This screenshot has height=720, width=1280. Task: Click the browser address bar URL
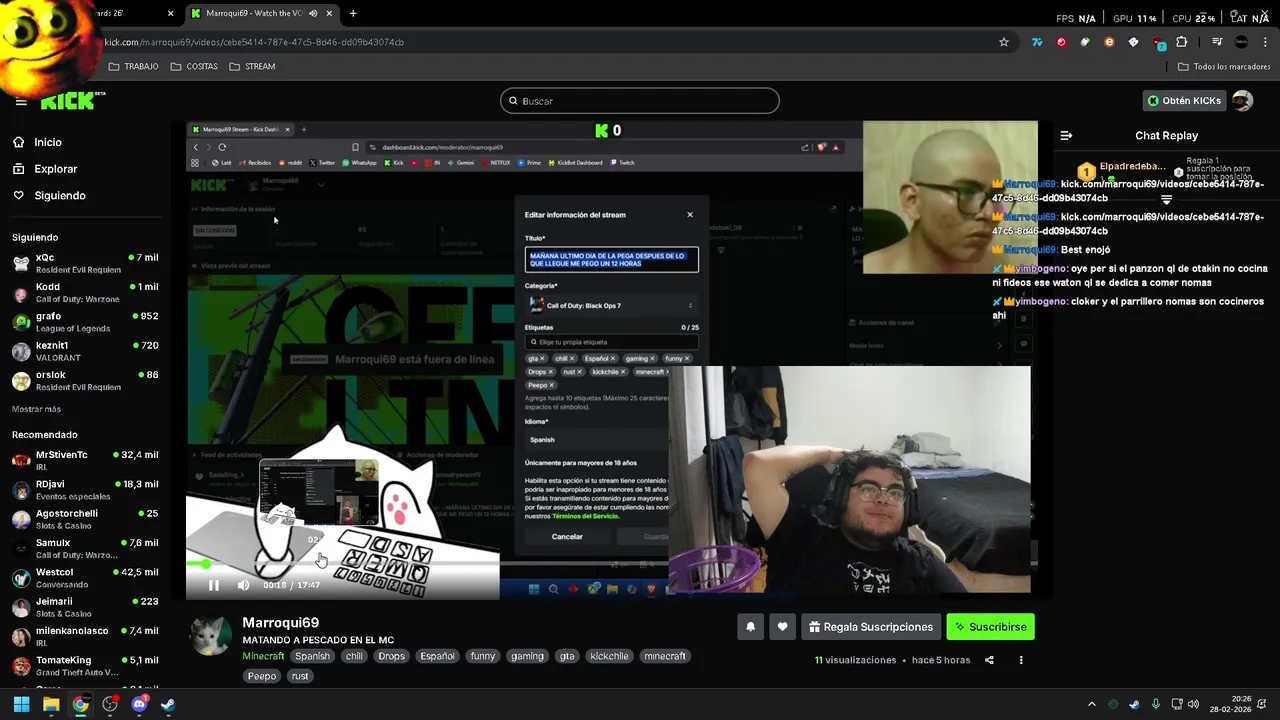click(x=254, y=42)
